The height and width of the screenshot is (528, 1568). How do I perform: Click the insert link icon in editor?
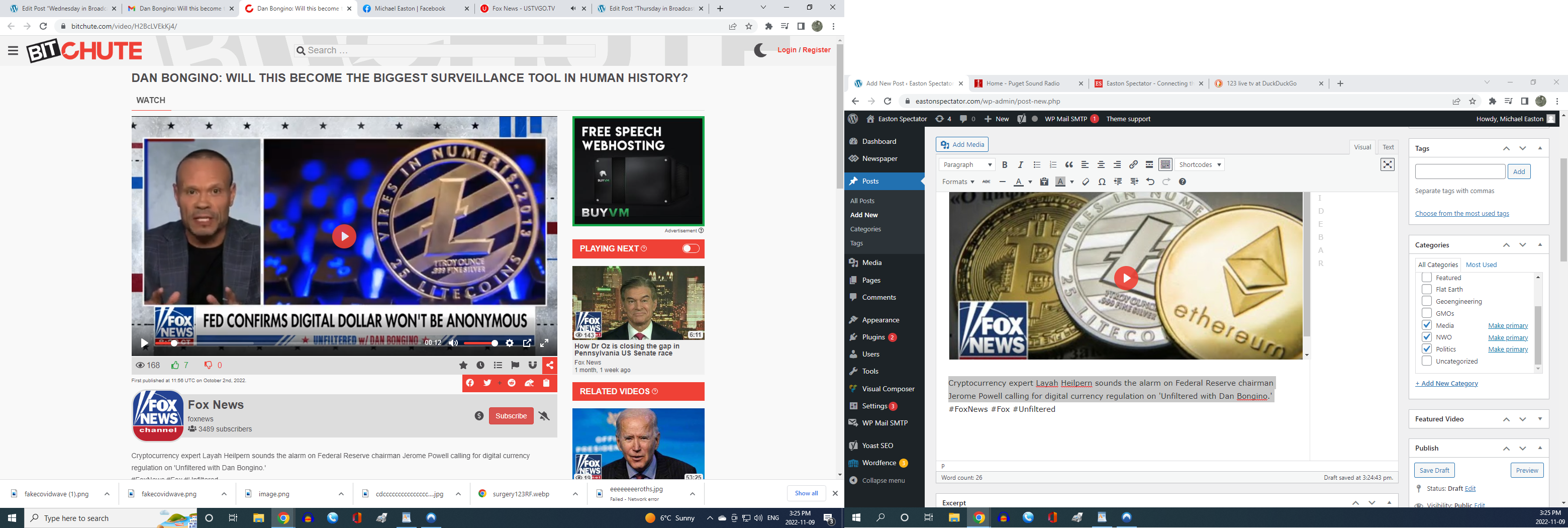click(x=1133, y=164)
